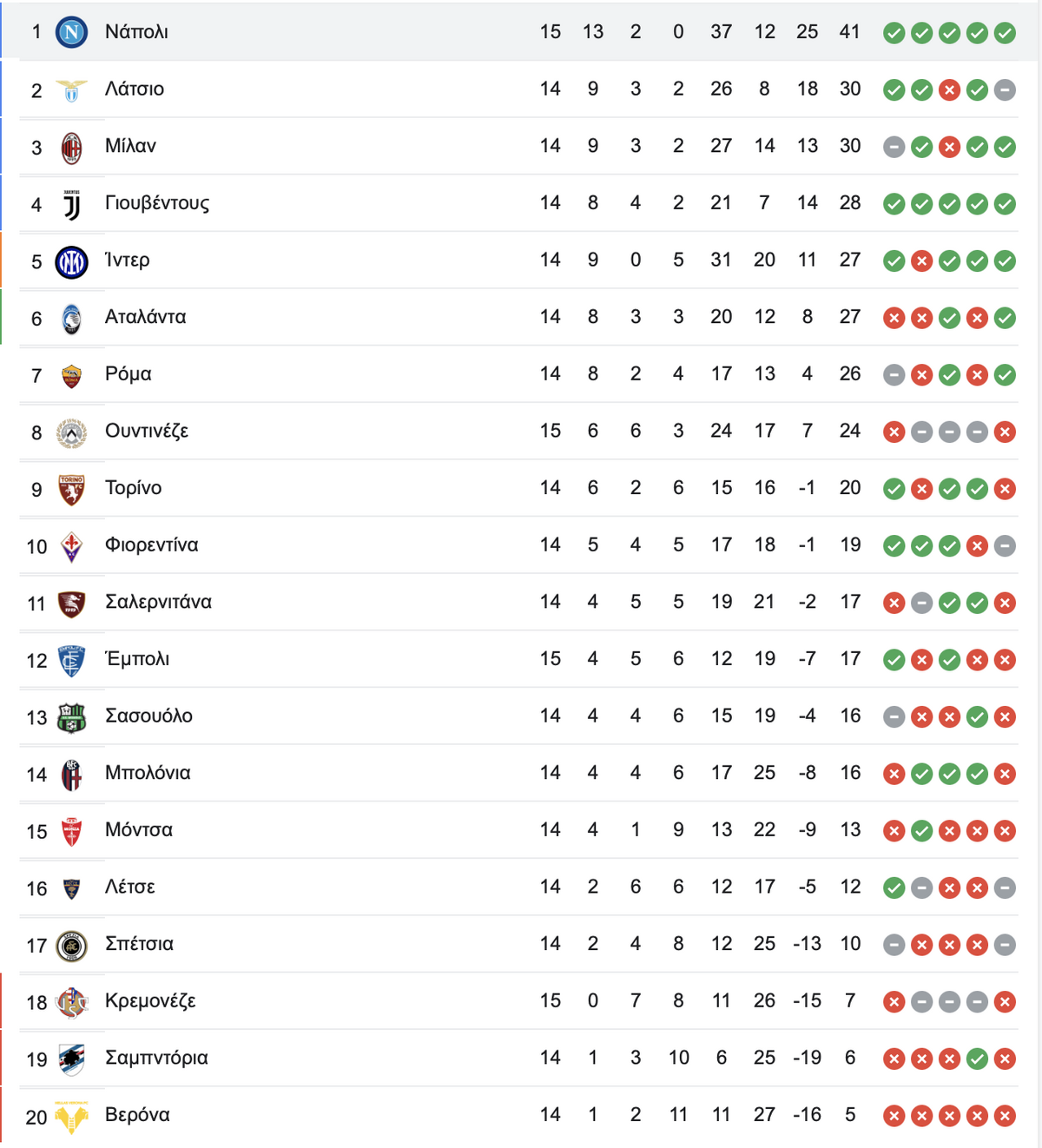Click the Torino bull crest
Image resolution: width=1042 pixels, height=1148 pixels.
point(71,489)
